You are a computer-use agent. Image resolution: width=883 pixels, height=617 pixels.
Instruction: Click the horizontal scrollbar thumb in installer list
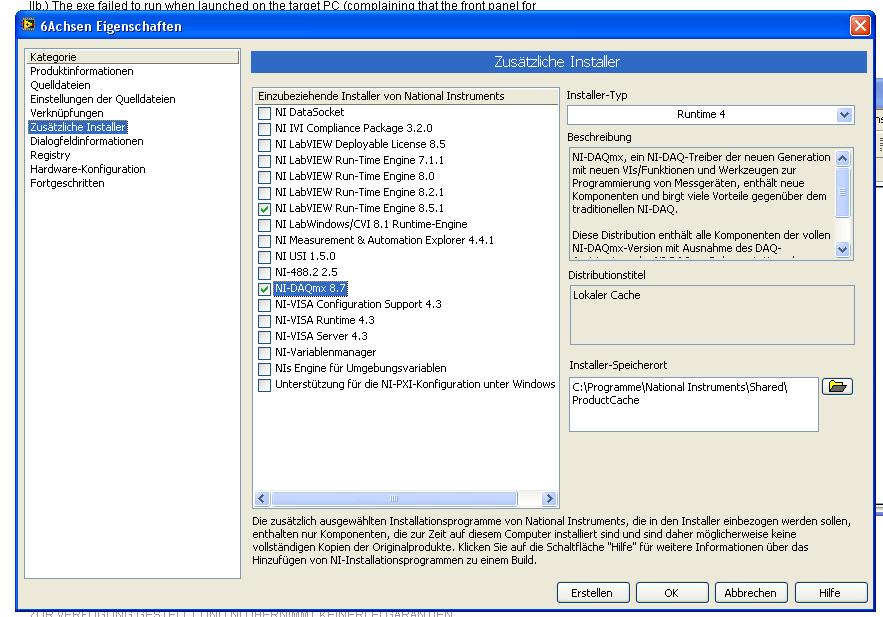394,499
